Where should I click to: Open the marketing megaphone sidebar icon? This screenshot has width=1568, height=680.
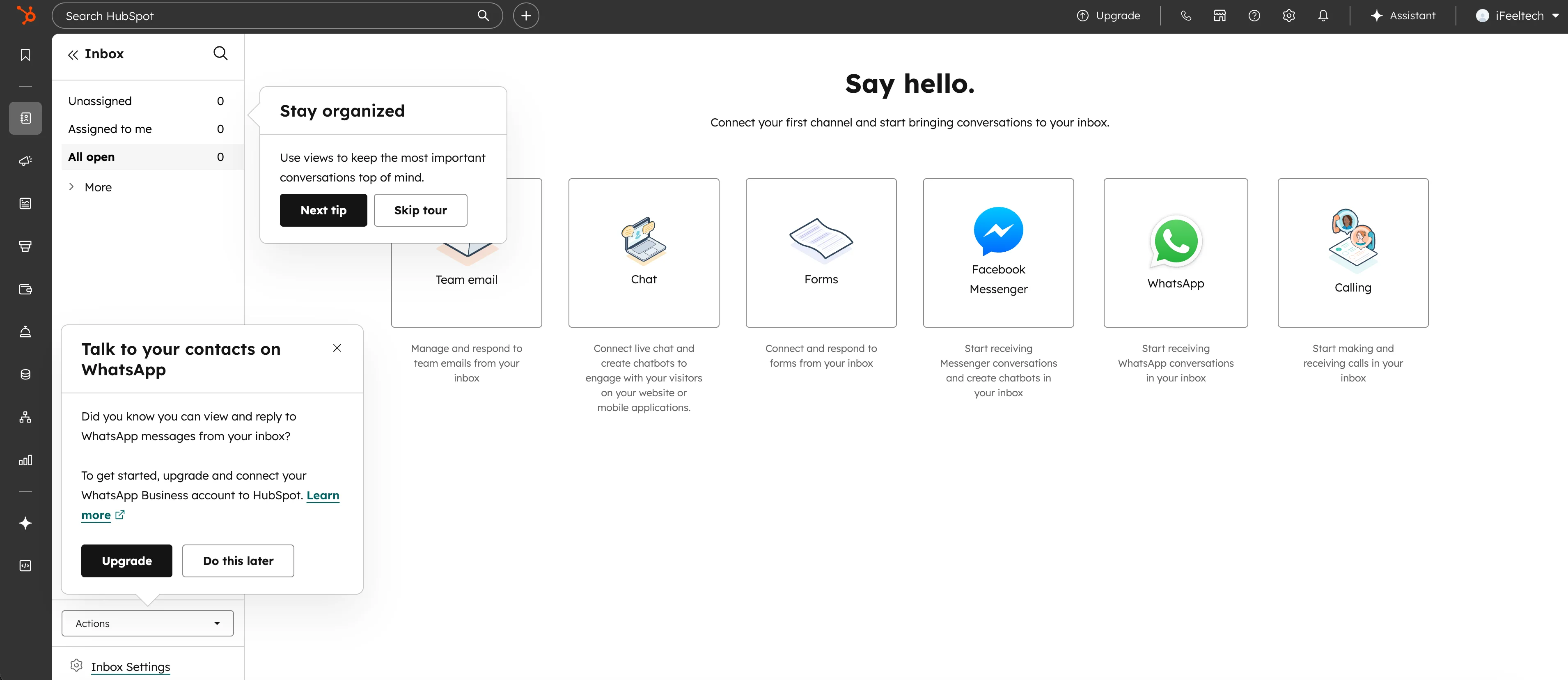click(25, 161)
